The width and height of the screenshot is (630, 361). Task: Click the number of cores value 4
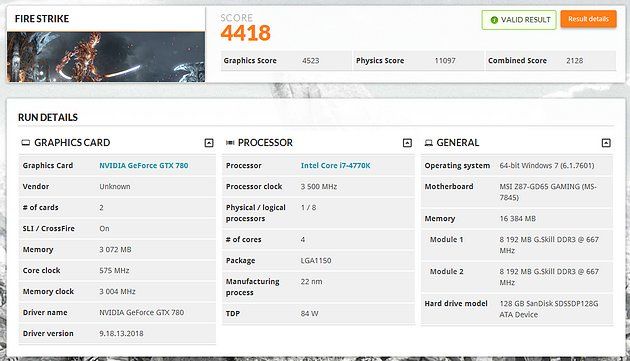point(303,240)
